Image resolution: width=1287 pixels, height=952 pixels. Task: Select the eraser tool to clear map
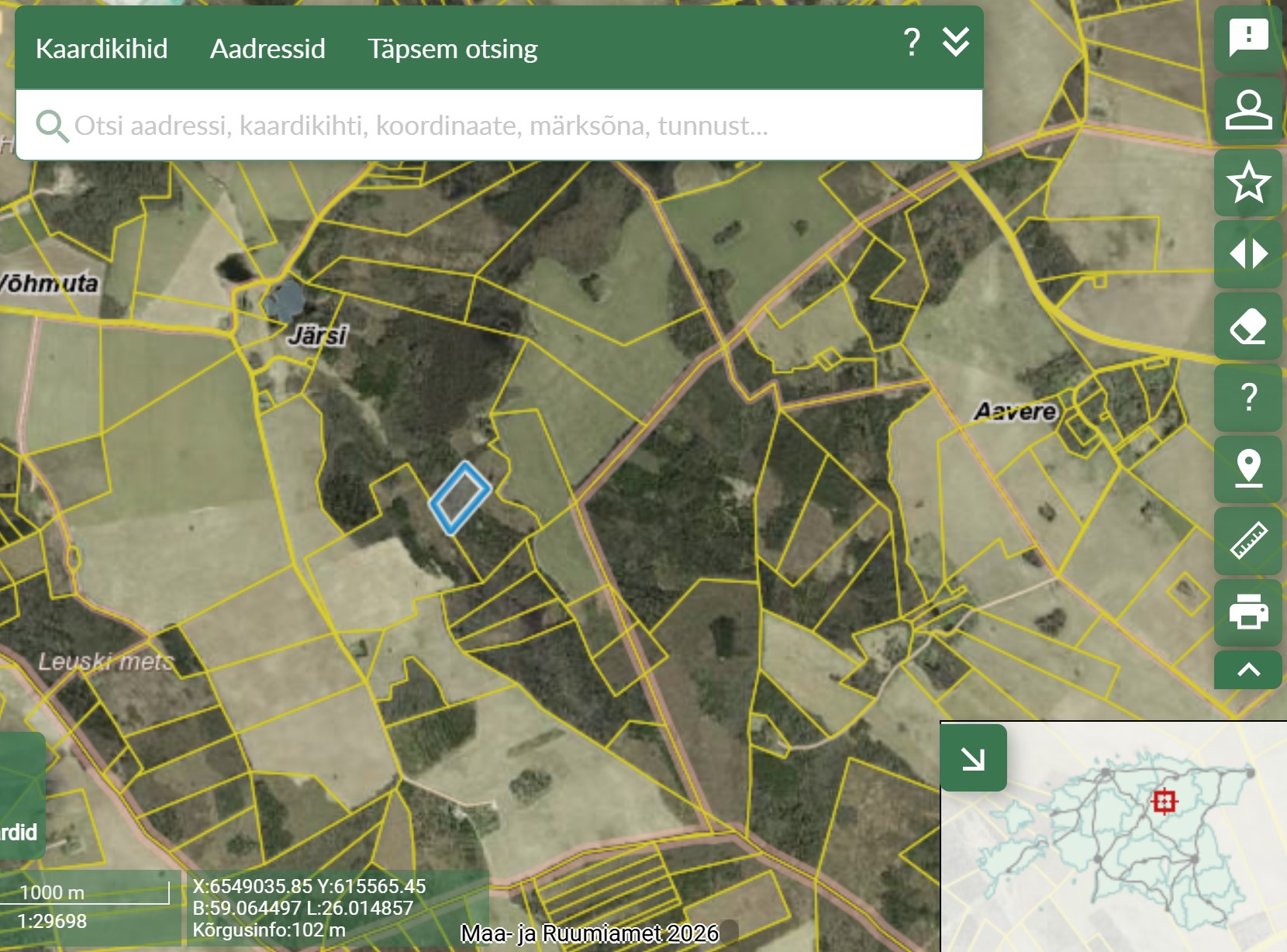pos(1247,326)
